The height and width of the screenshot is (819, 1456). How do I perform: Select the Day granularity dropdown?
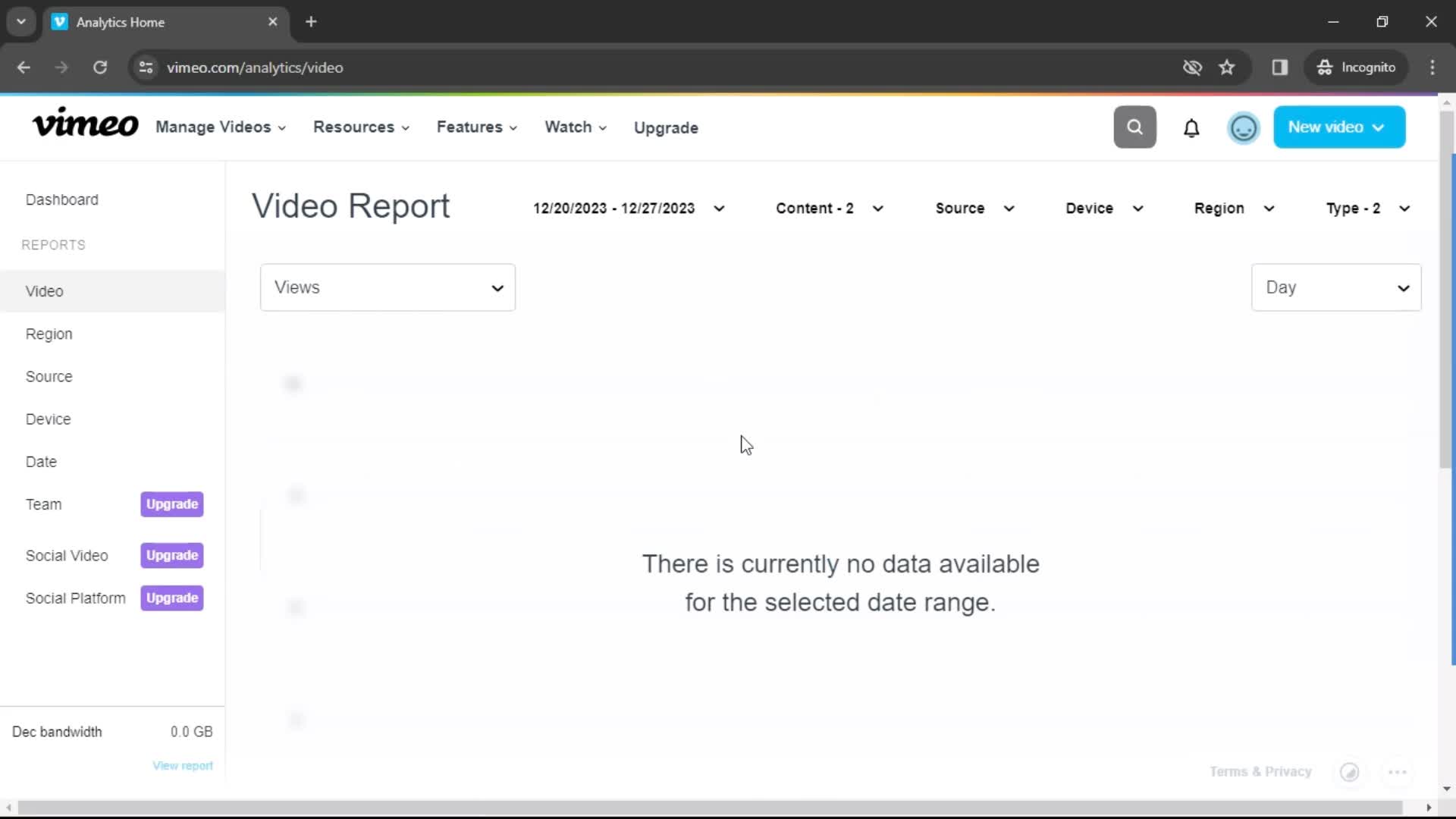coord(1337,287)
